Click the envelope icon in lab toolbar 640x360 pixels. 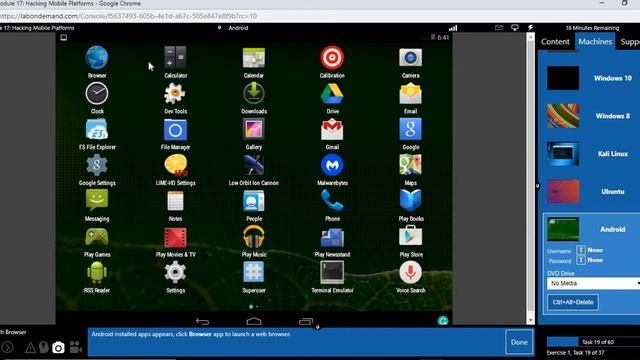click(499, 28)
